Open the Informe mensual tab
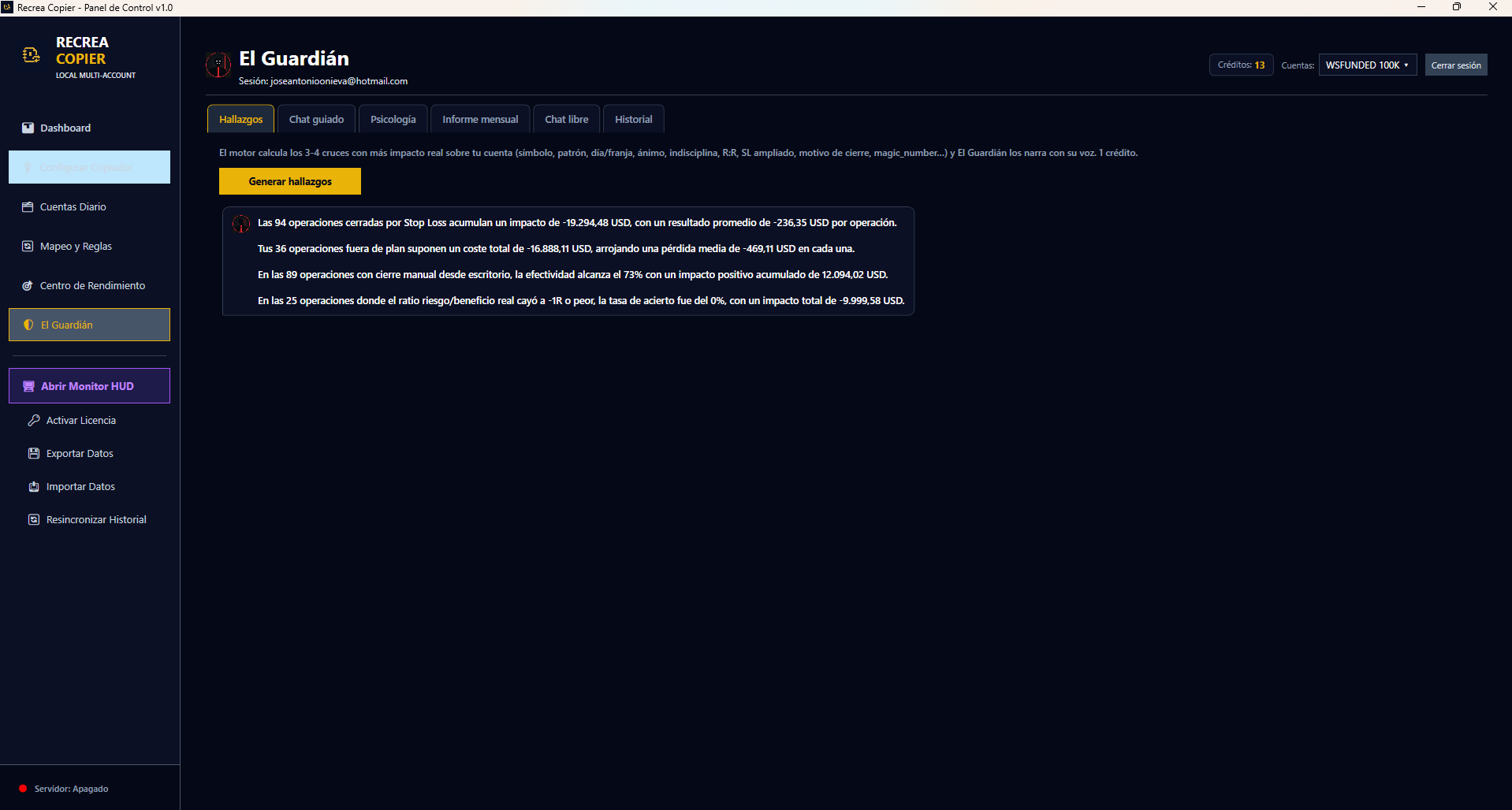 (x=480, y=119)
